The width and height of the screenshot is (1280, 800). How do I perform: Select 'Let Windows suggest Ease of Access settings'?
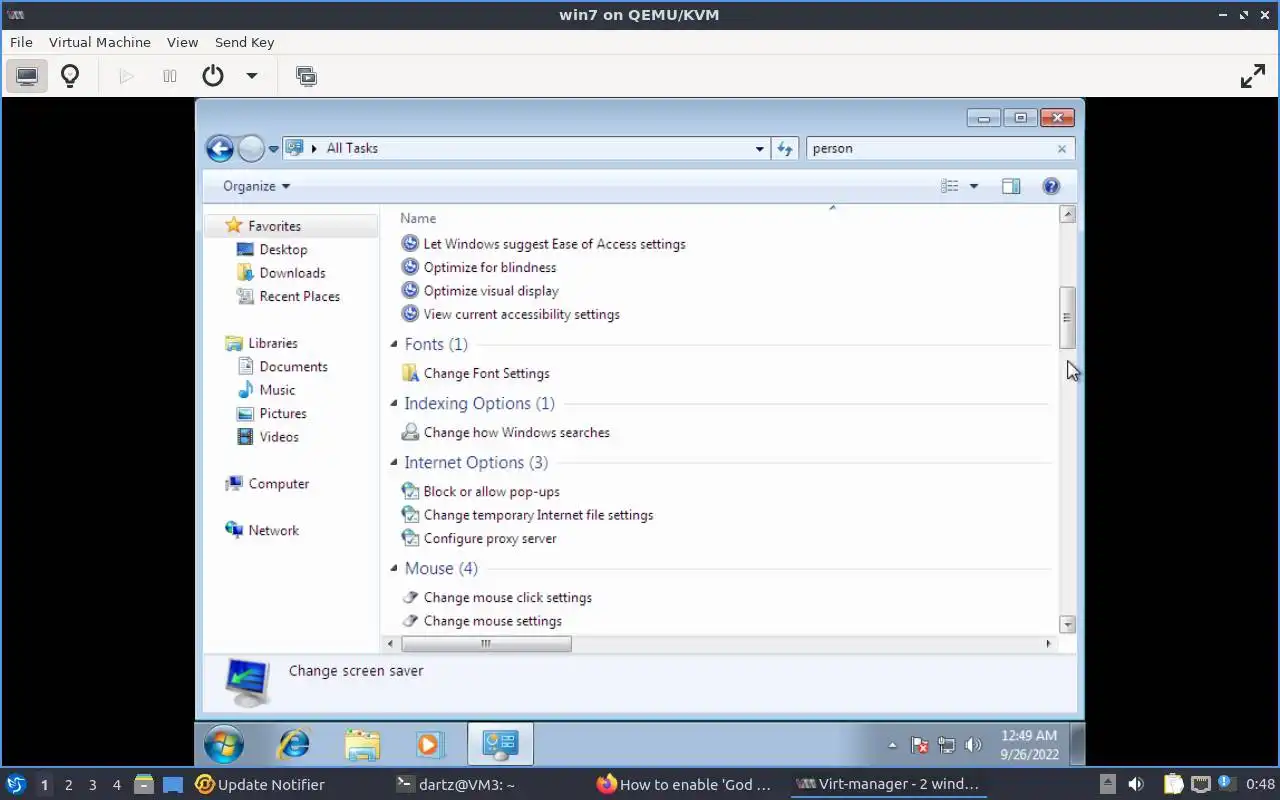pyautogui.click(x=554, y=244)
